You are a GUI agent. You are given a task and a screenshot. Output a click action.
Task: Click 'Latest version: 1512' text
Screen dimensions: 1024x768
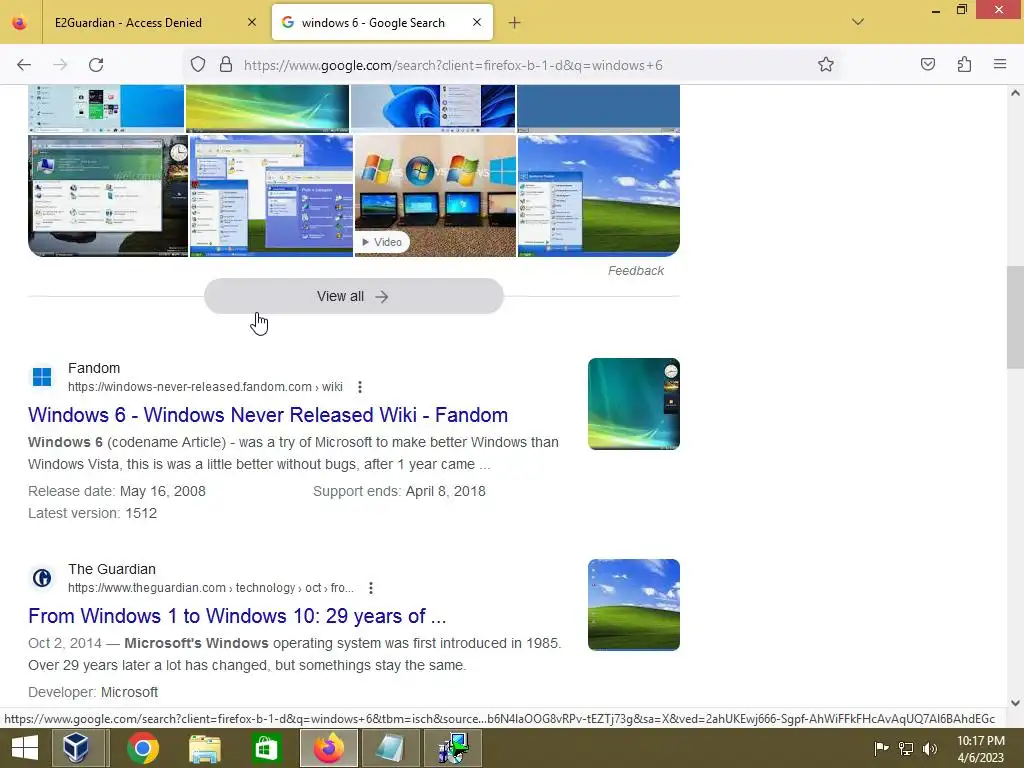[93, 513]
